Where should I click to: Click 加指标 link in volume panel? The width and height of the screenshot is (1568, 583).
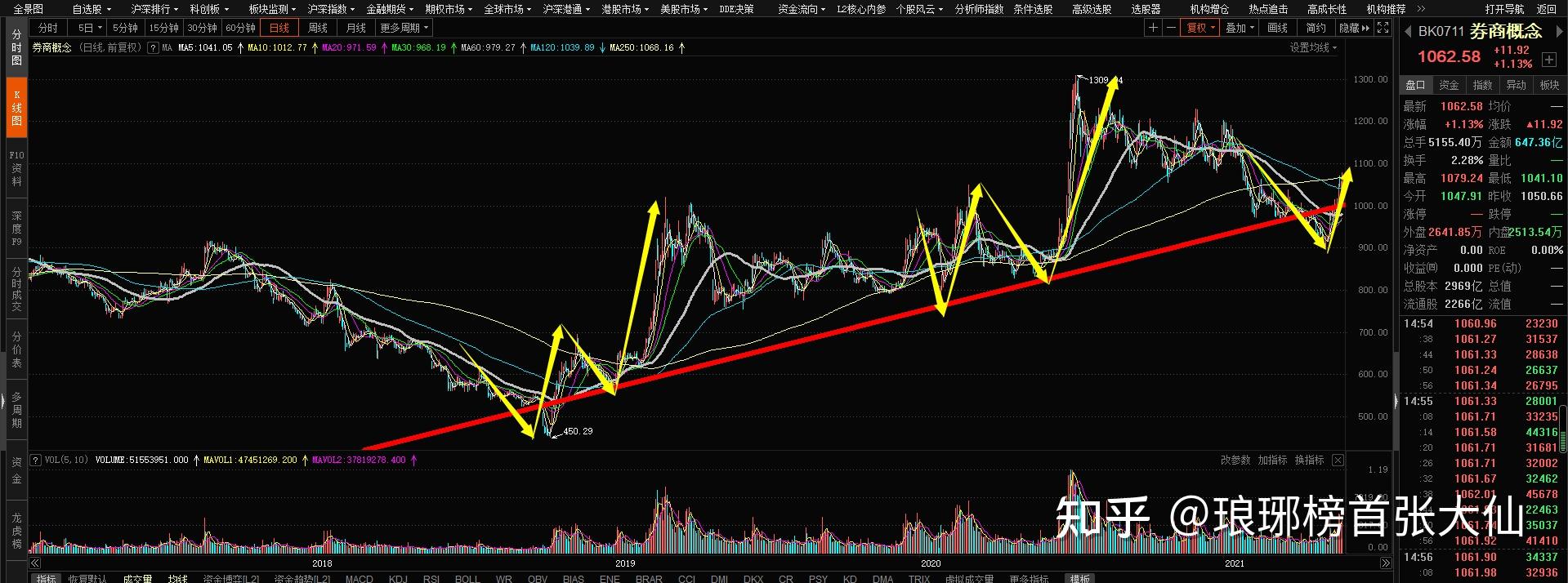point(1272,461)
